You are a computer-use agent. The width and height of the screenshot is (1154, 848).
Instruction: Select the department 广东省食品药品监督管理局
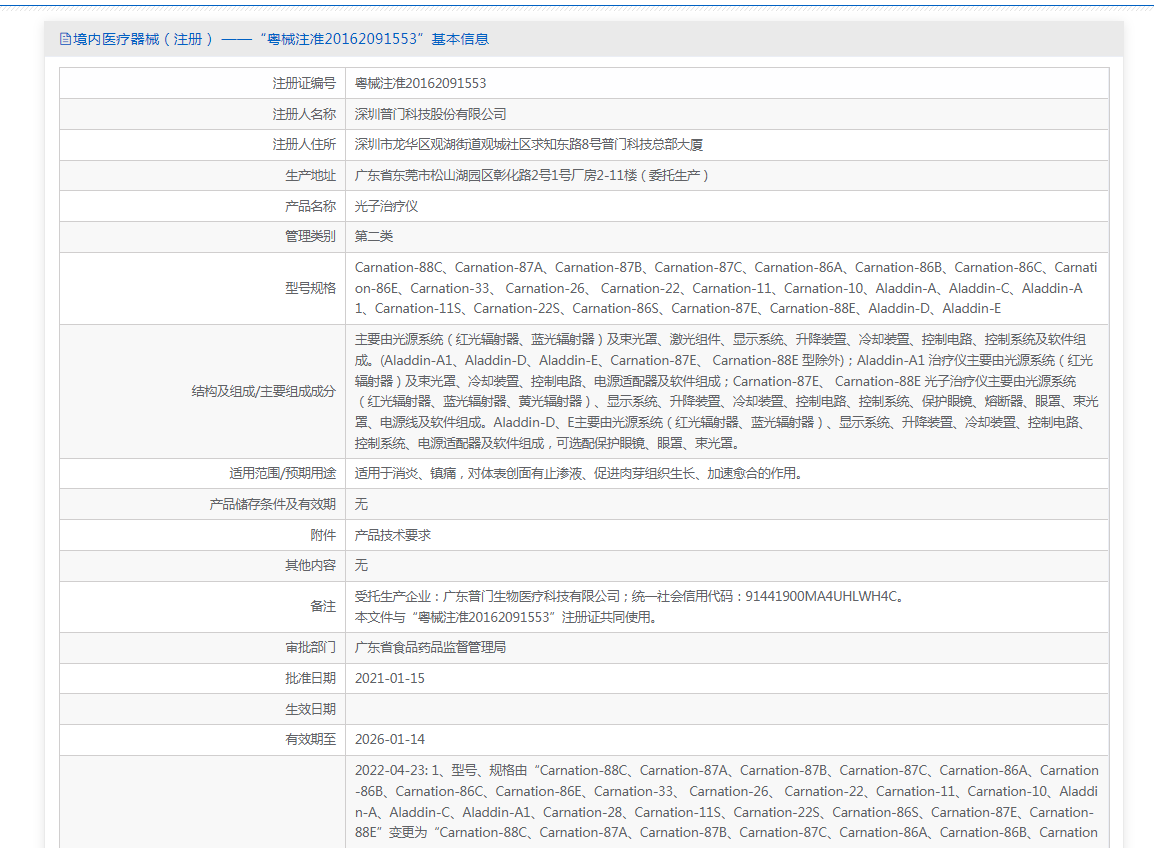tap(431, 647)
